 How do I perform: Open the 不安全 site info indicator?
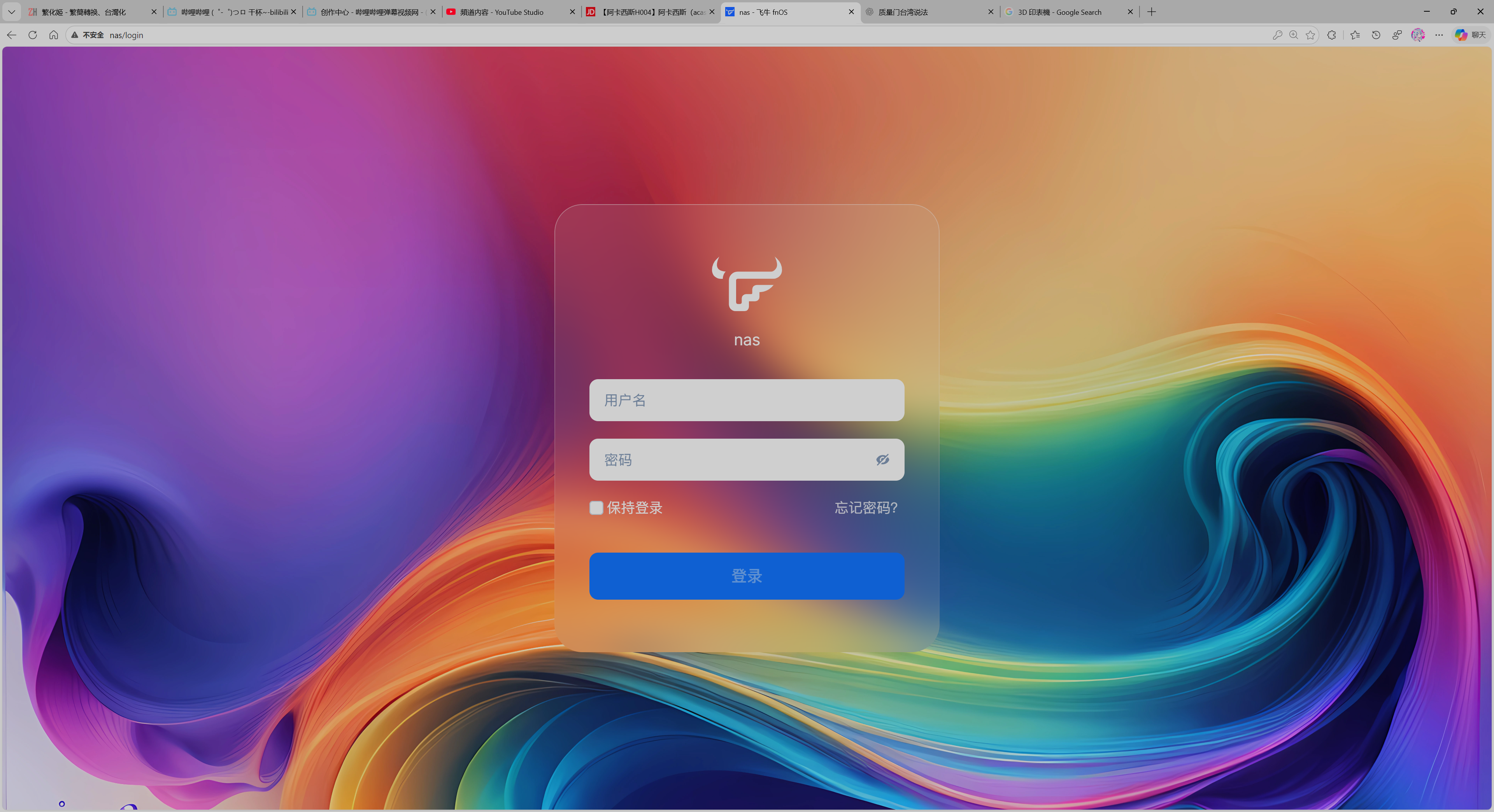(87, 35)
